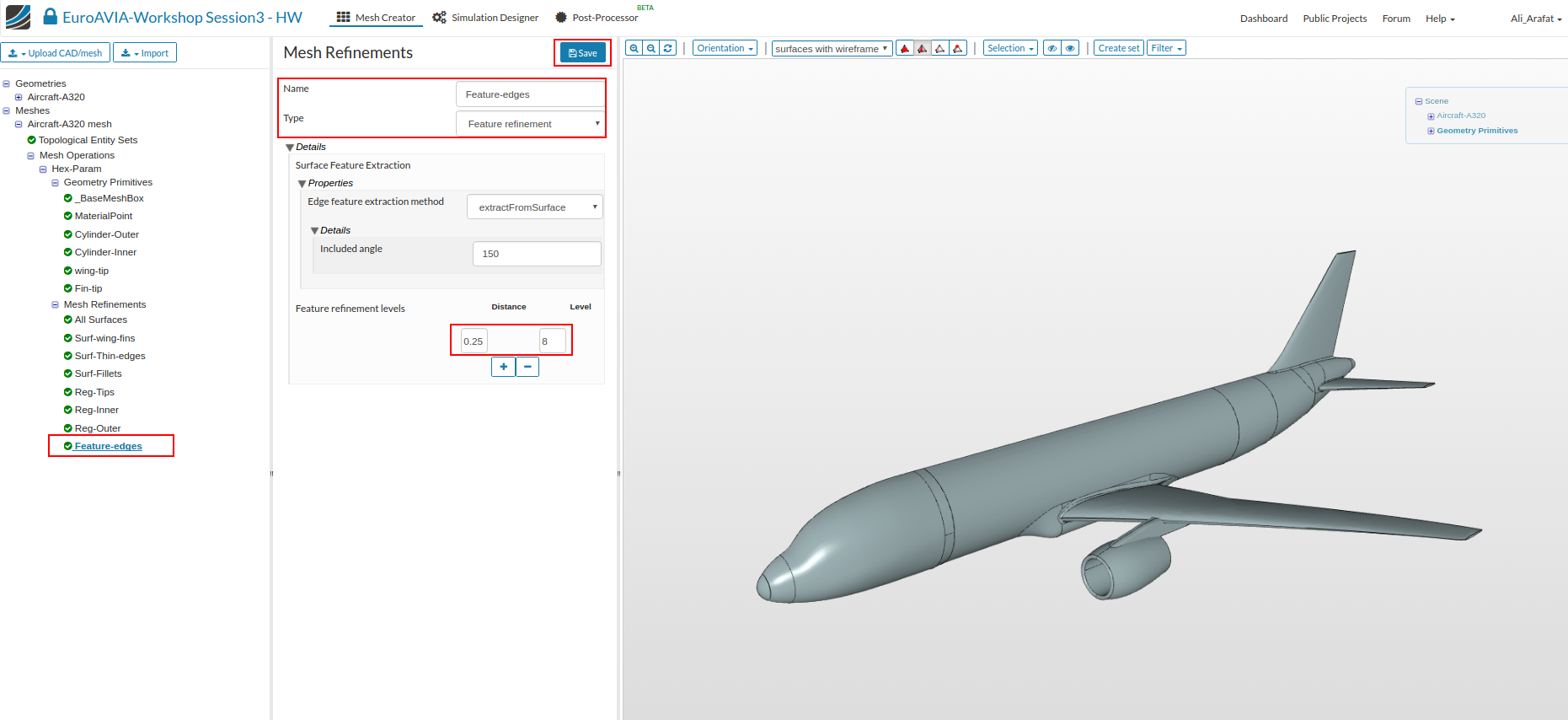
Task: Reset the 3D view with refresh icon
Action: [x=667, y=48]
